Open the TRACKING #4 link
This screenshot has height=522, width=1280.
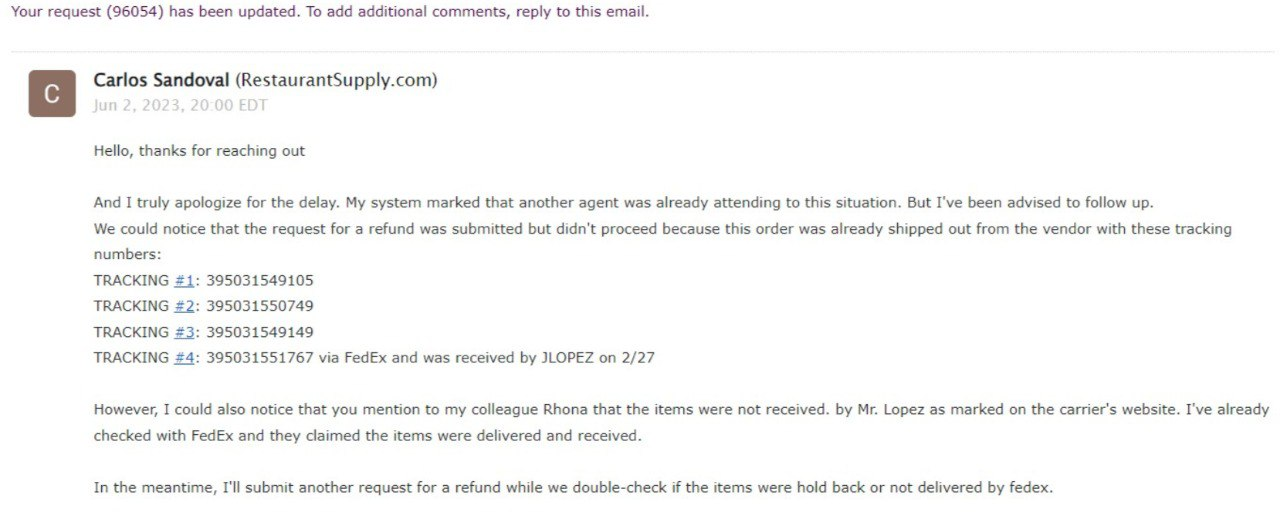pyautogui.click(x=184, y=357)
